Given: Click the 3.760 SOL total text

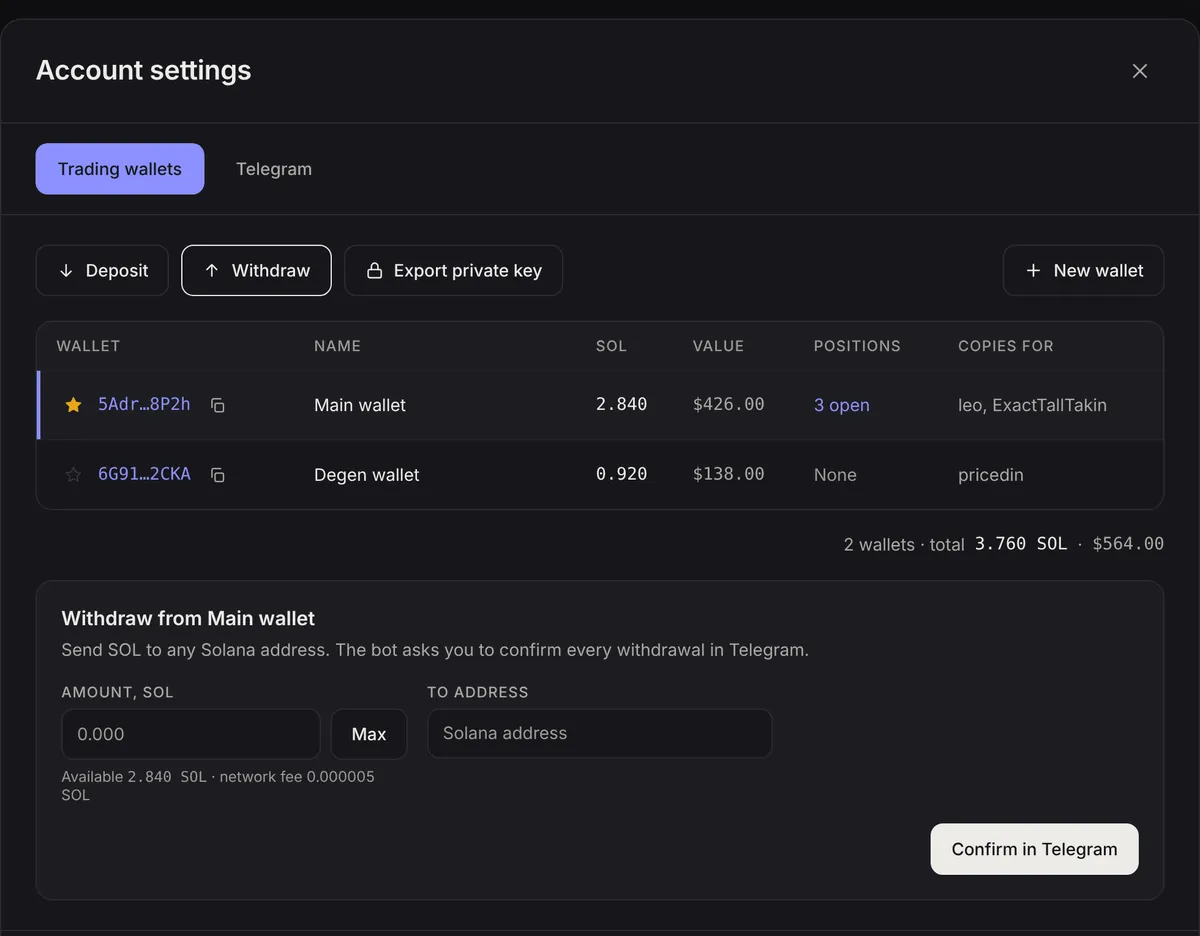Looking at the screenshot, I should click(1021, 544).
